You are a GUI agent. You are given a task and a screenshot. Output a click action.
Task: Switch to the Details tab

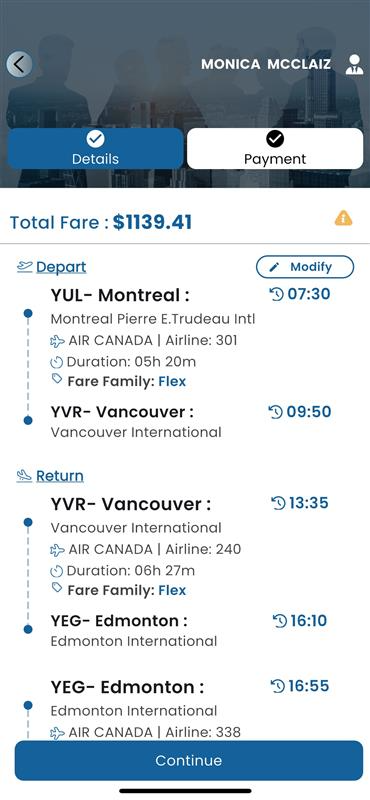point(95,148)
